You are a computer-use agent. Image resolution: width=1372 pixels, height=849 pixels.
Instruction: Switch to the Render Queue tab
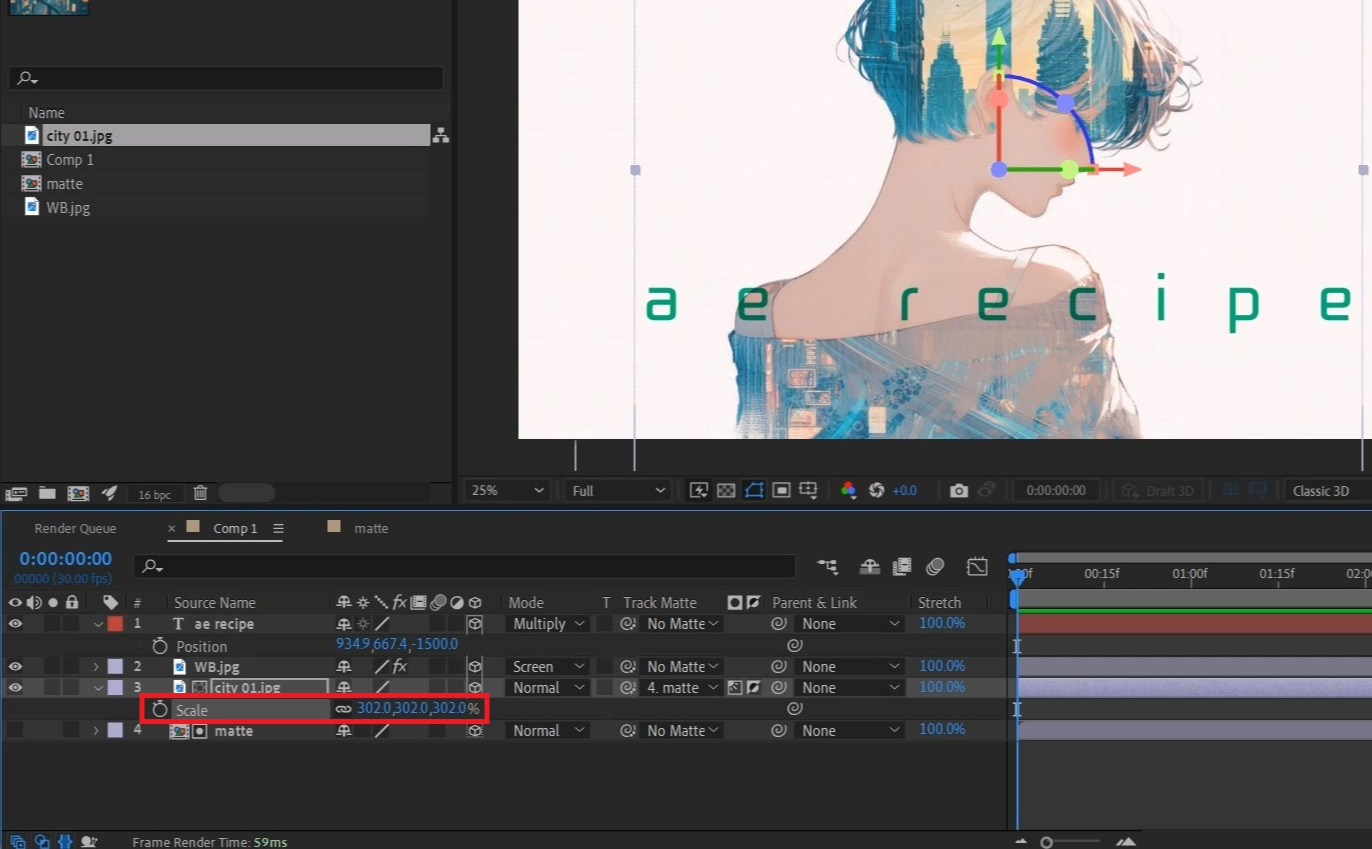[x=75, y=528]
